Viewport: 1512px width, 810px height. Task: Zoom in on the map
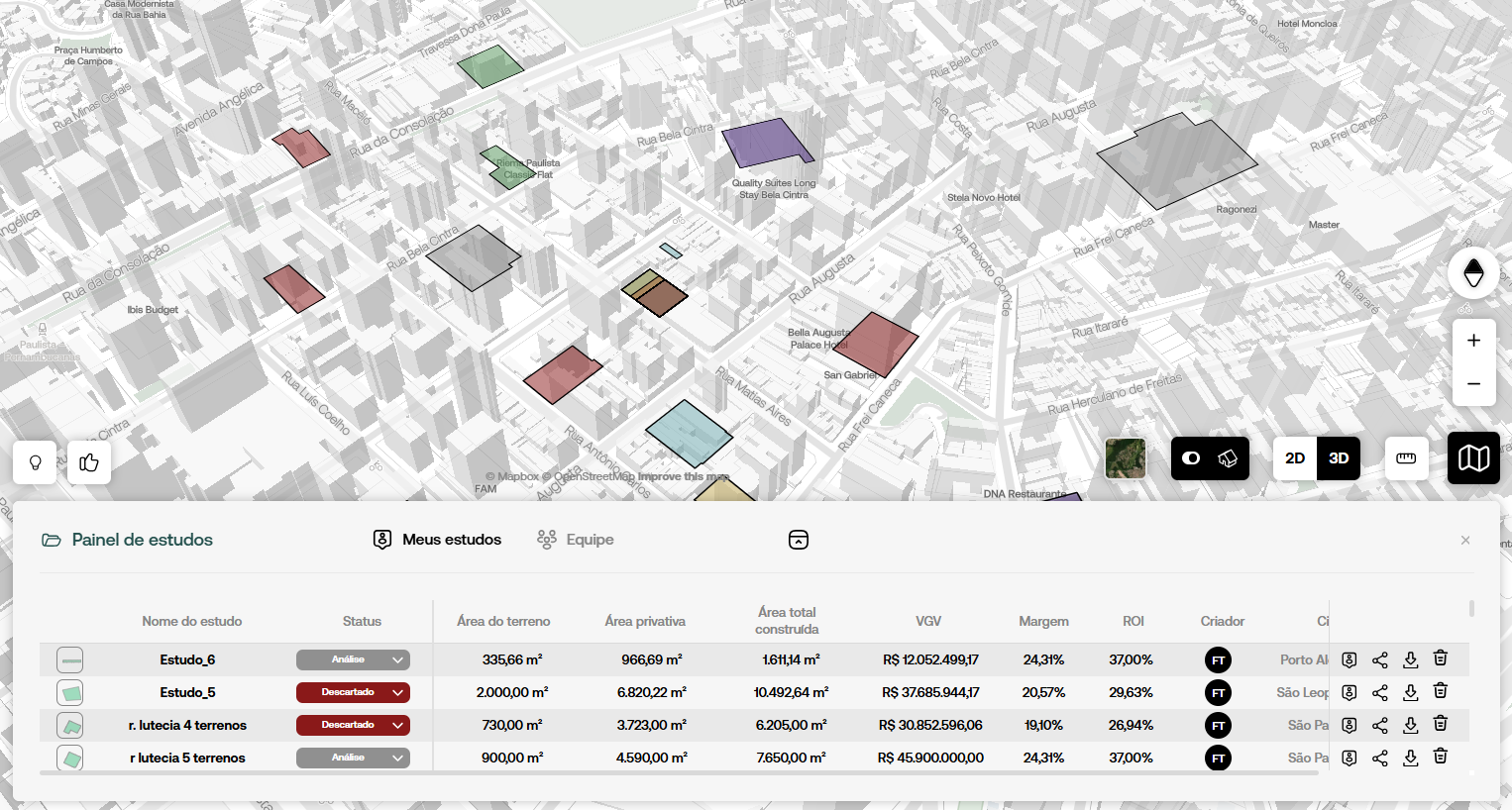pos(1473,341)
